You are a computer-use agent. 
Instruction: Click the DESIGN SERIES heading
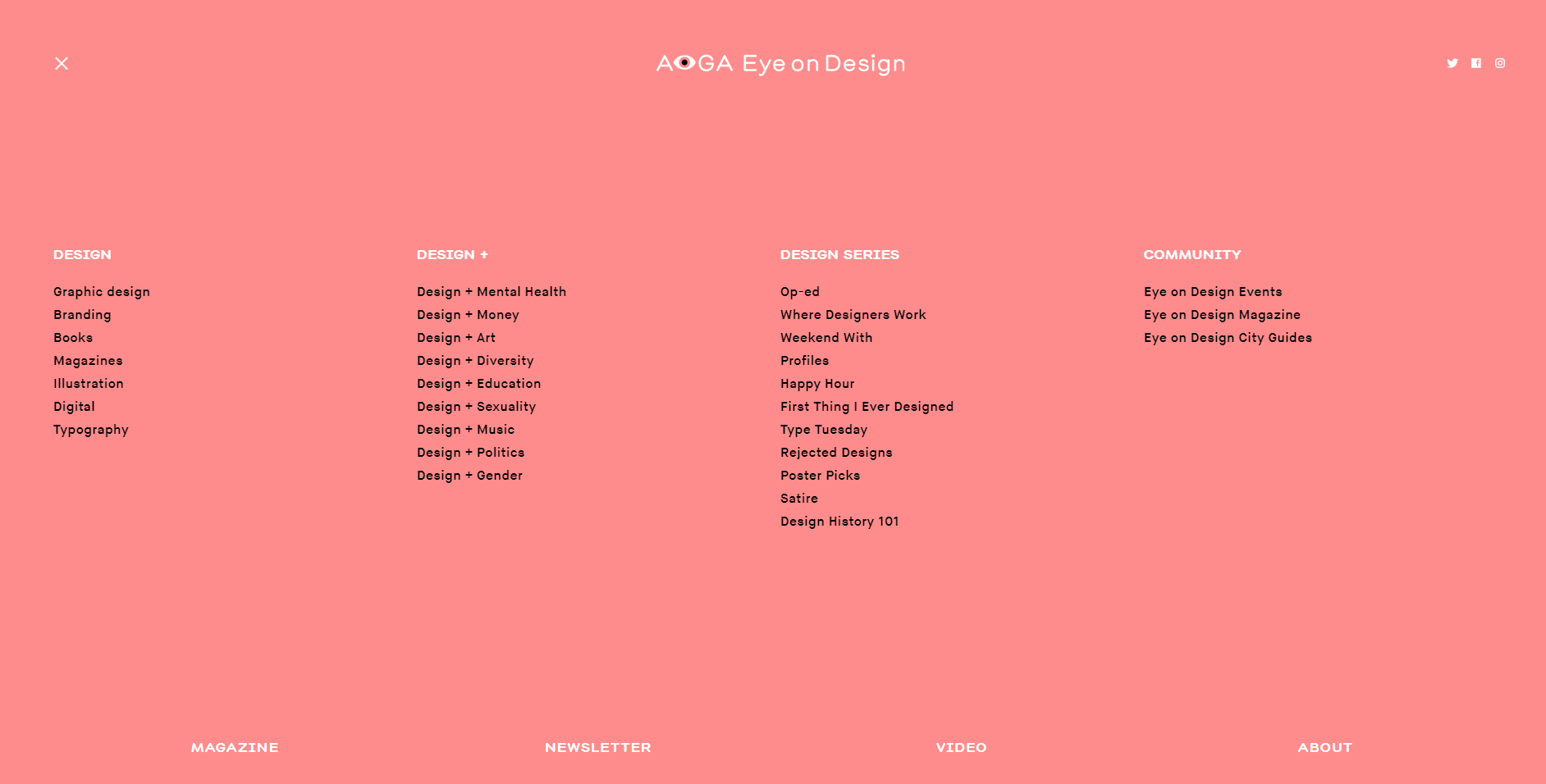pyautogui.click(x=839, y=255)
